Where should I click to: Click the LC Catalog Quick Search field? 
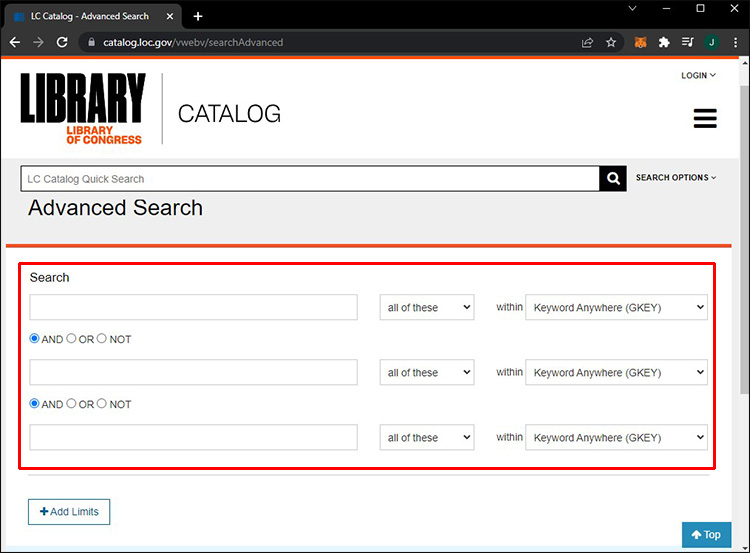(310, 179)
